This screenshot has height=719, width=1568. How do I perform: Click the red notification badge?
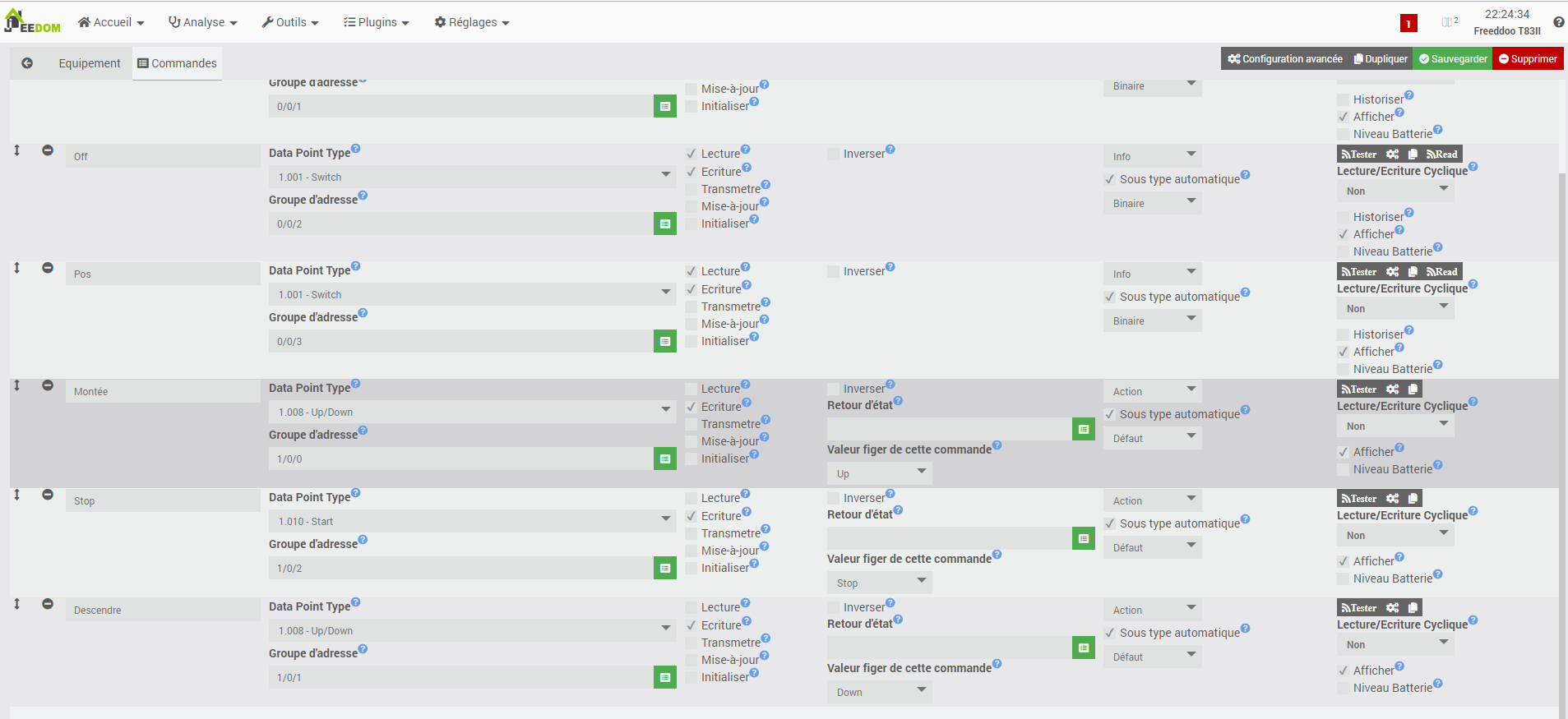pyautogui.click(x=1408, y=23)
